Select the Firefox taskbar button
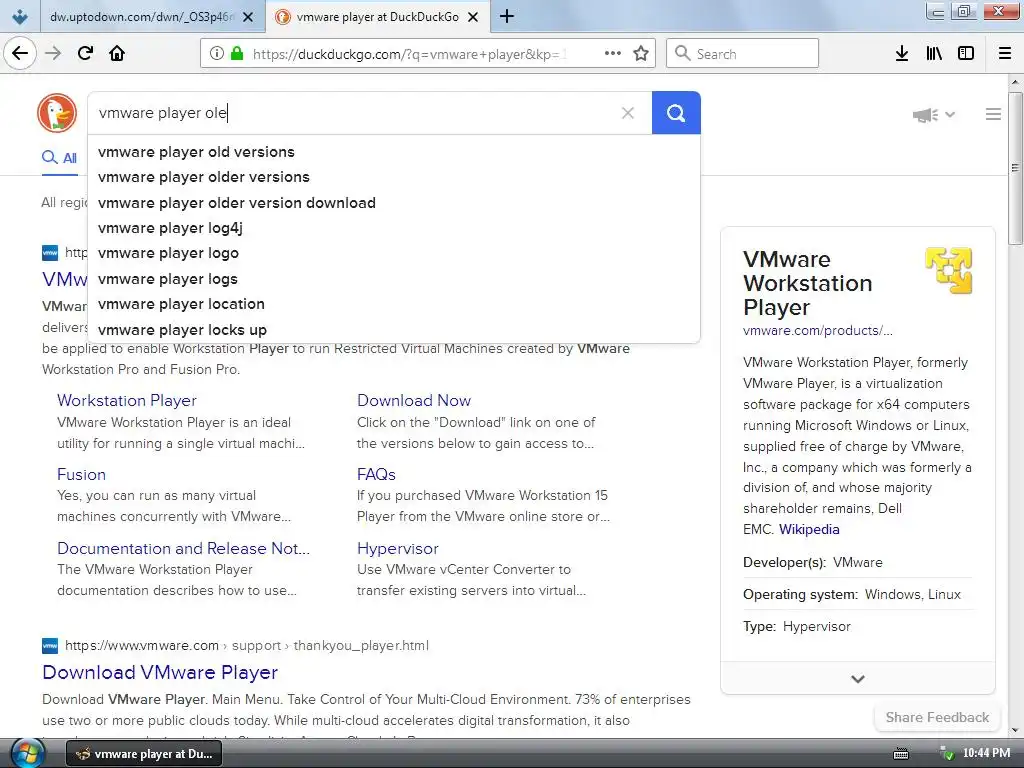Viewport: 1024px width, 768px height. [144, 754]
